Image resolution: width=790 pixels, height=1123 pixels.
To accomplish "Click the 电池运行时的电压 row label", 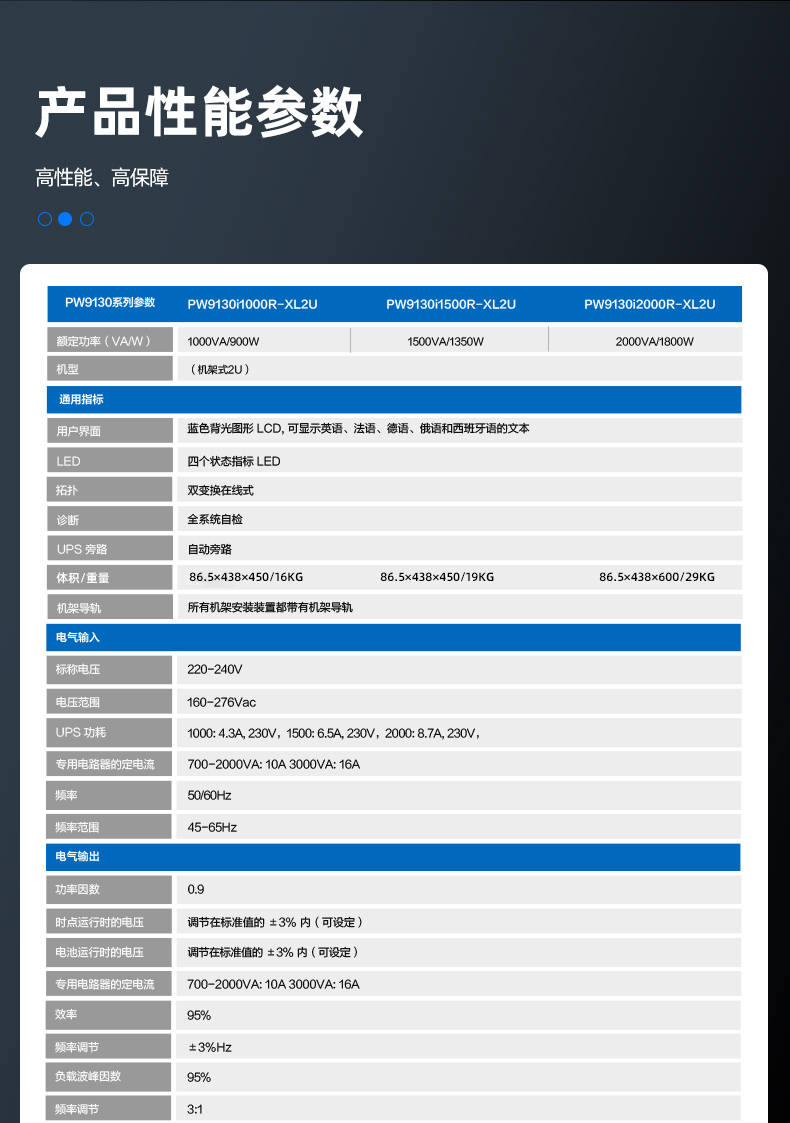I will click(x=109, y=952).
